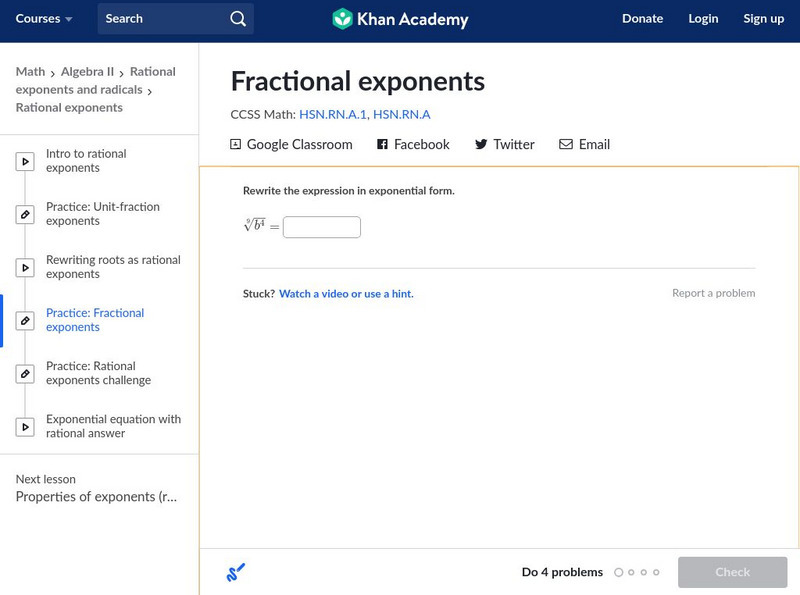Viewport: 800px width, 595px height.
Task: Click the play icon for Intro to rational exponents
Action: [x=25, y=162]
